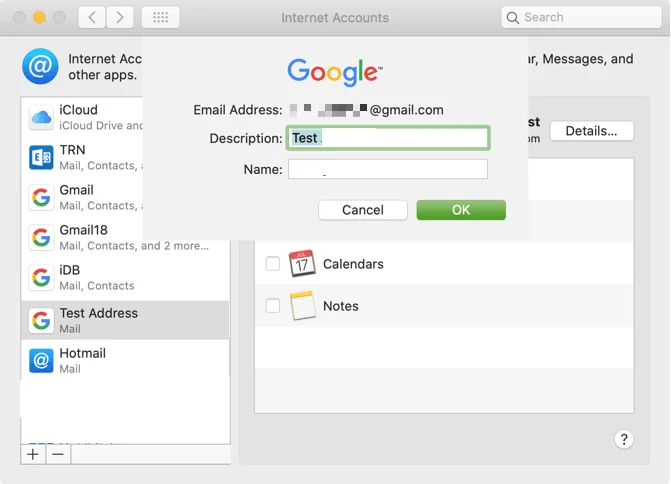Screen dimensions: 671x484
Task: Click the Gmail account name
Action: point(76,190)
